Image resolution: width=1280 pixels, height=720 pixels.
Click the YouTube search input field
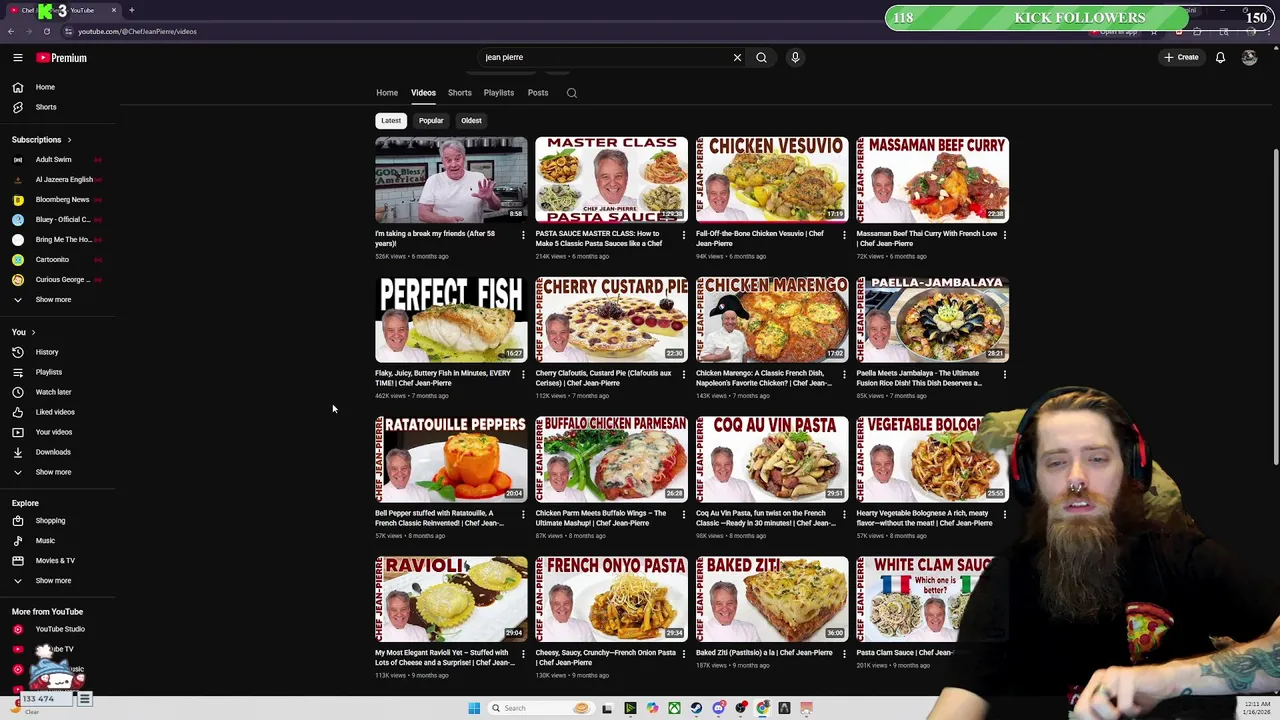click(x=605, y=57)
